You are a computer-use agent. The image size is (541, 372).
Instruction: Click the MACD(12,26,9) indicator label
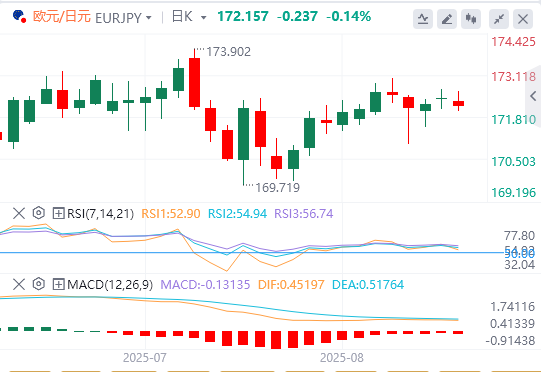110,285
